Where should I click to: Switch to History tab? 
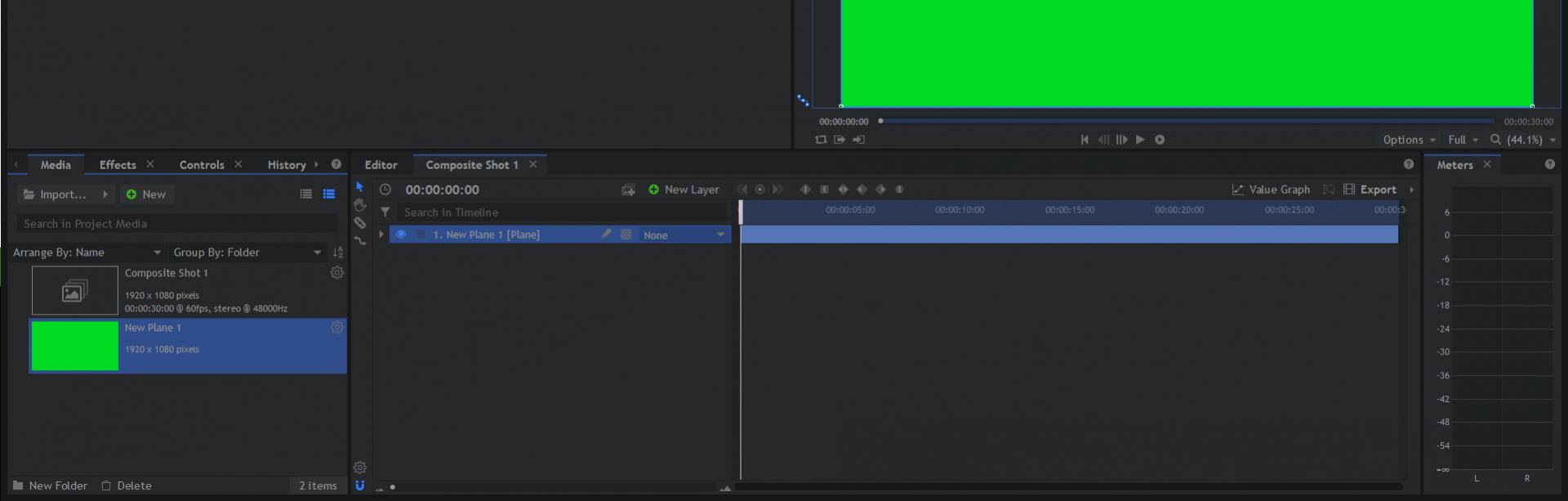tap(287, 165)
